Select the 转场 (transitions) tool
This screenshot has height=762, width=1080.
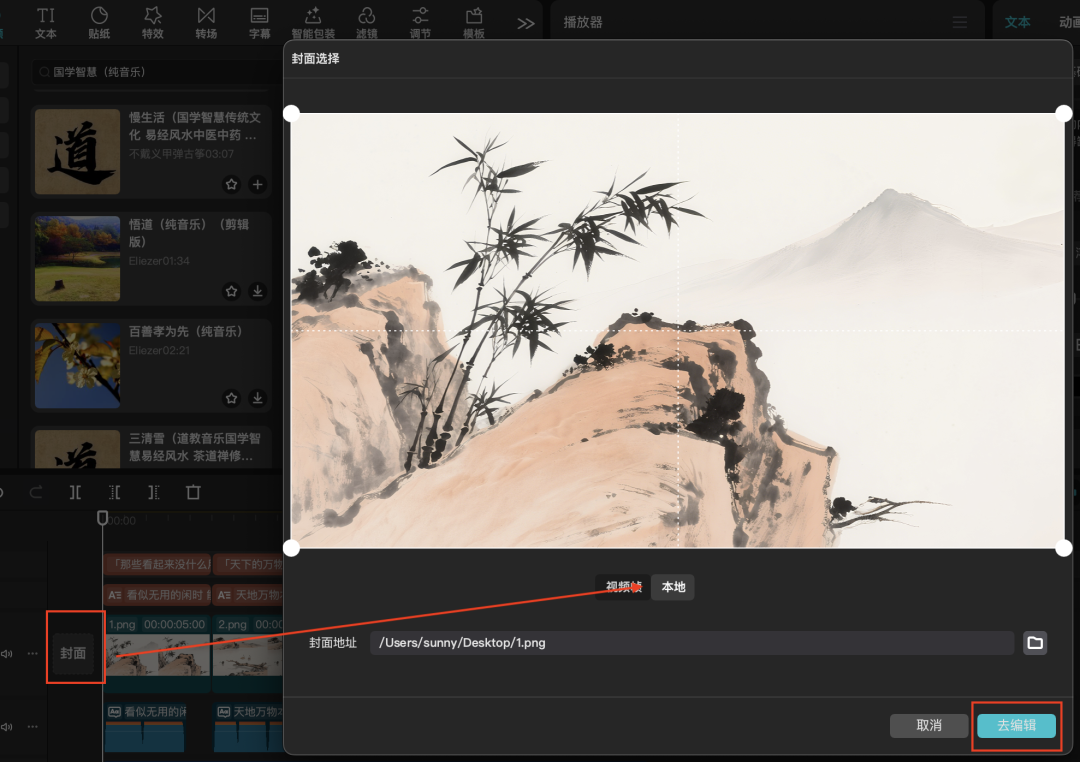click(x=206, y=21)
